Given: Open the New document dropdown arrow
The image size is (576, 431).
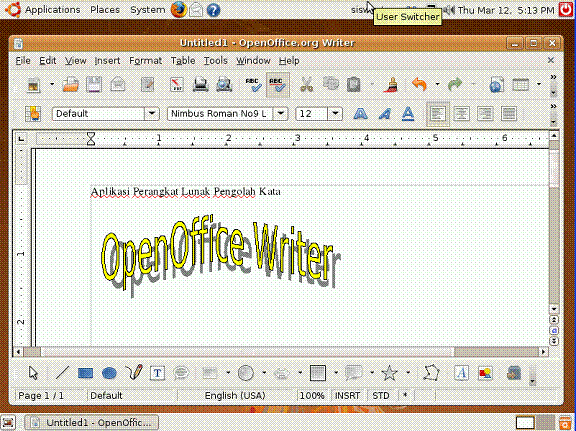Looking at the screenshot, I should [x=52, y=85].
